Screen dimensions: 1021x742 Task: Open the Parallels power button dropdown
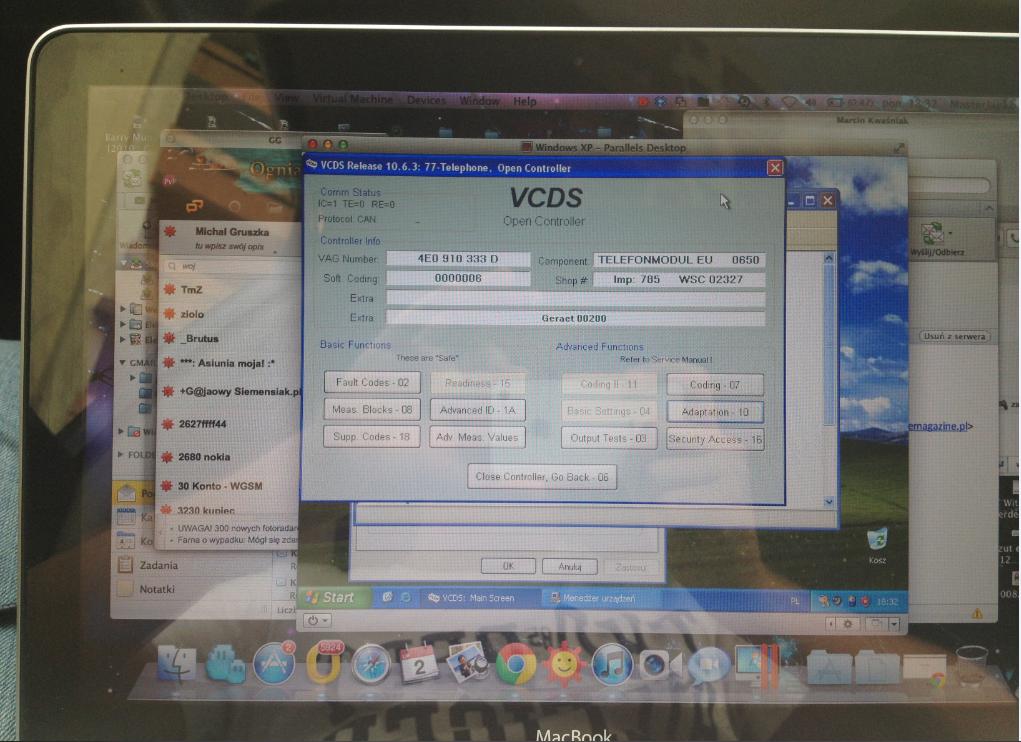pyautogui.click(x=317, y=620)
